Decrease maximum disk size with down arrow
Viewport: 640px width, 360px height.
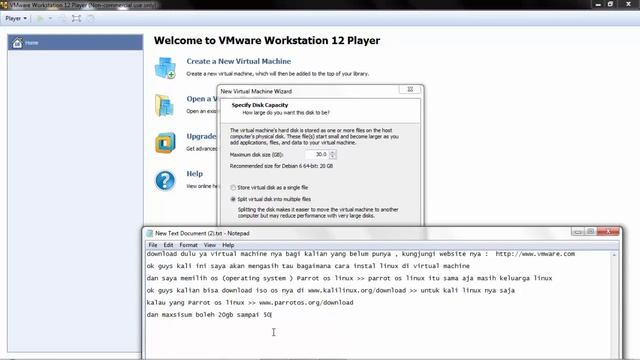click(x=333, y=157)
